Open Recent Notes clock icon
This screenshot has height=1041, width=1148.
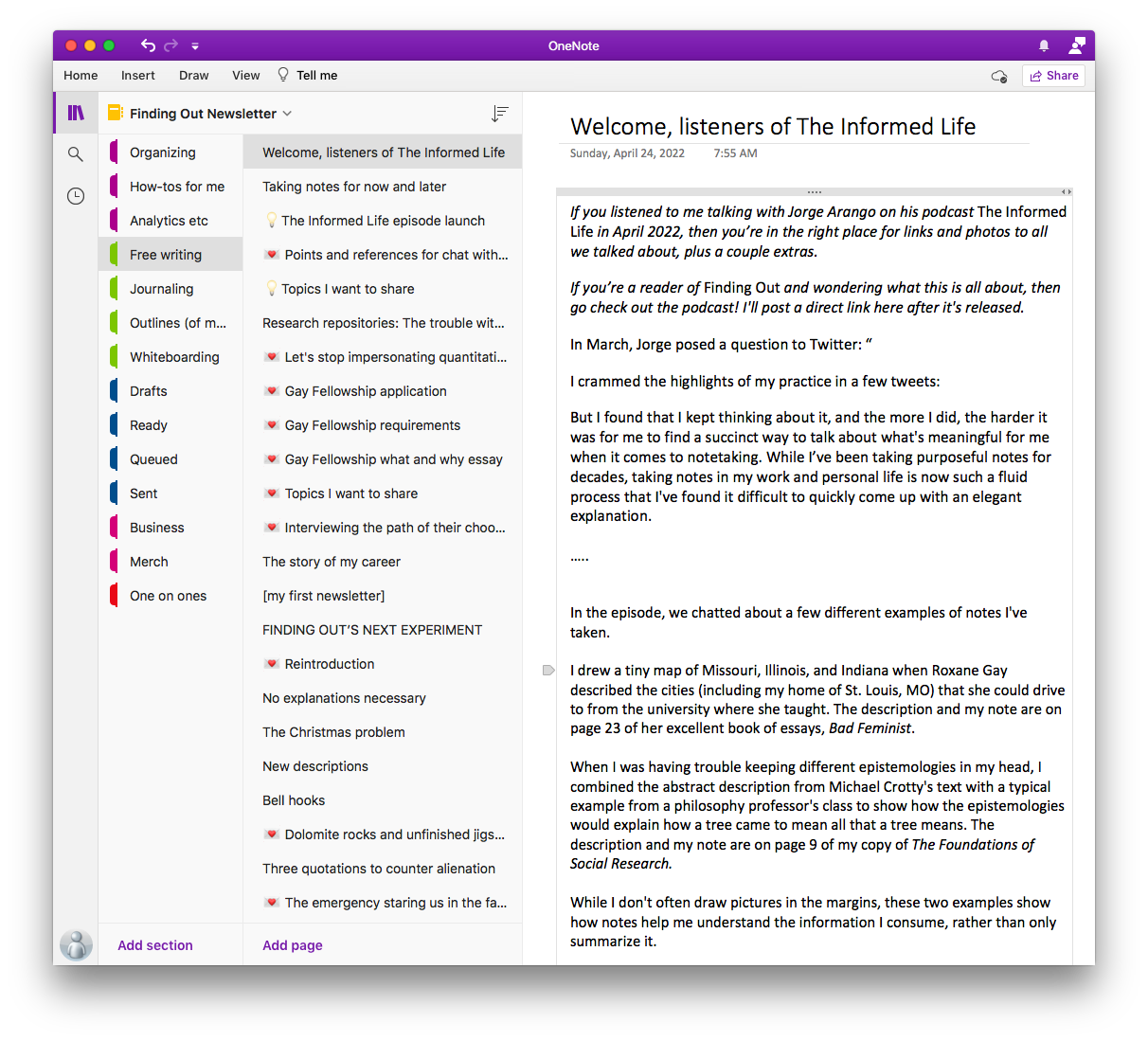pos(76,196)
